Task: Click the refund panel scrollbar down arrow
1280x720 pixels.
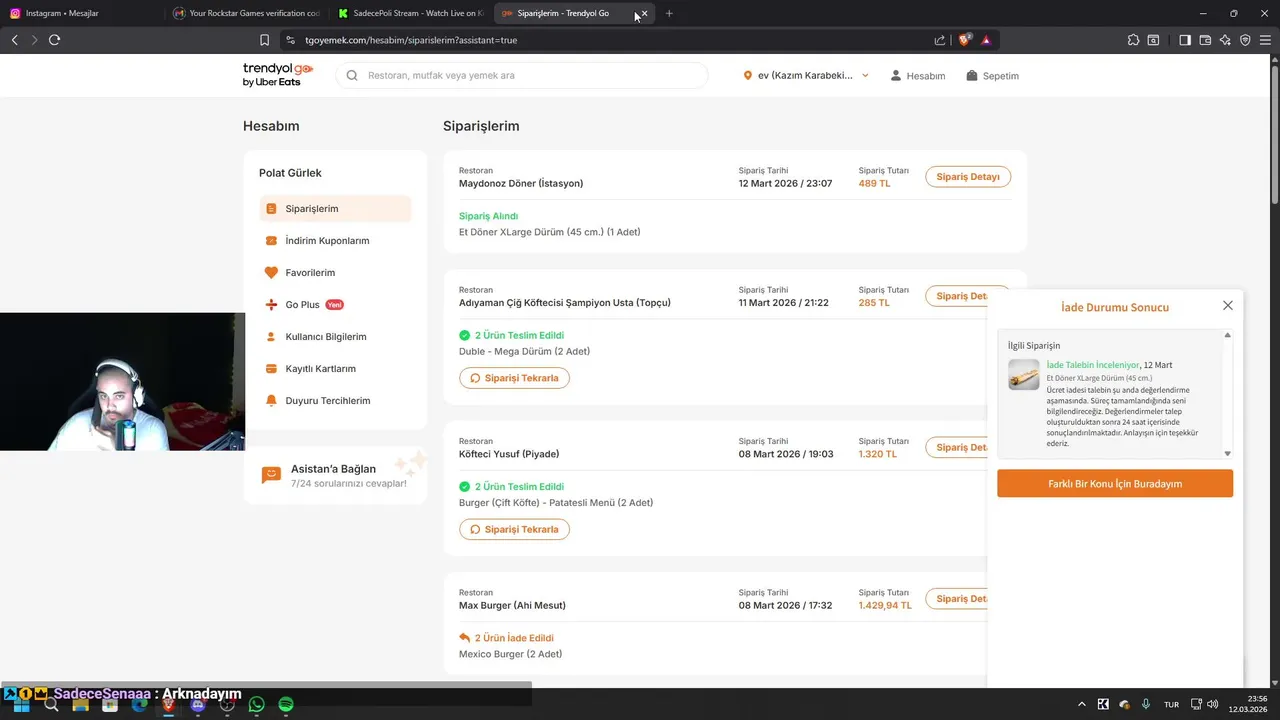Action: tap(1228, 454)
